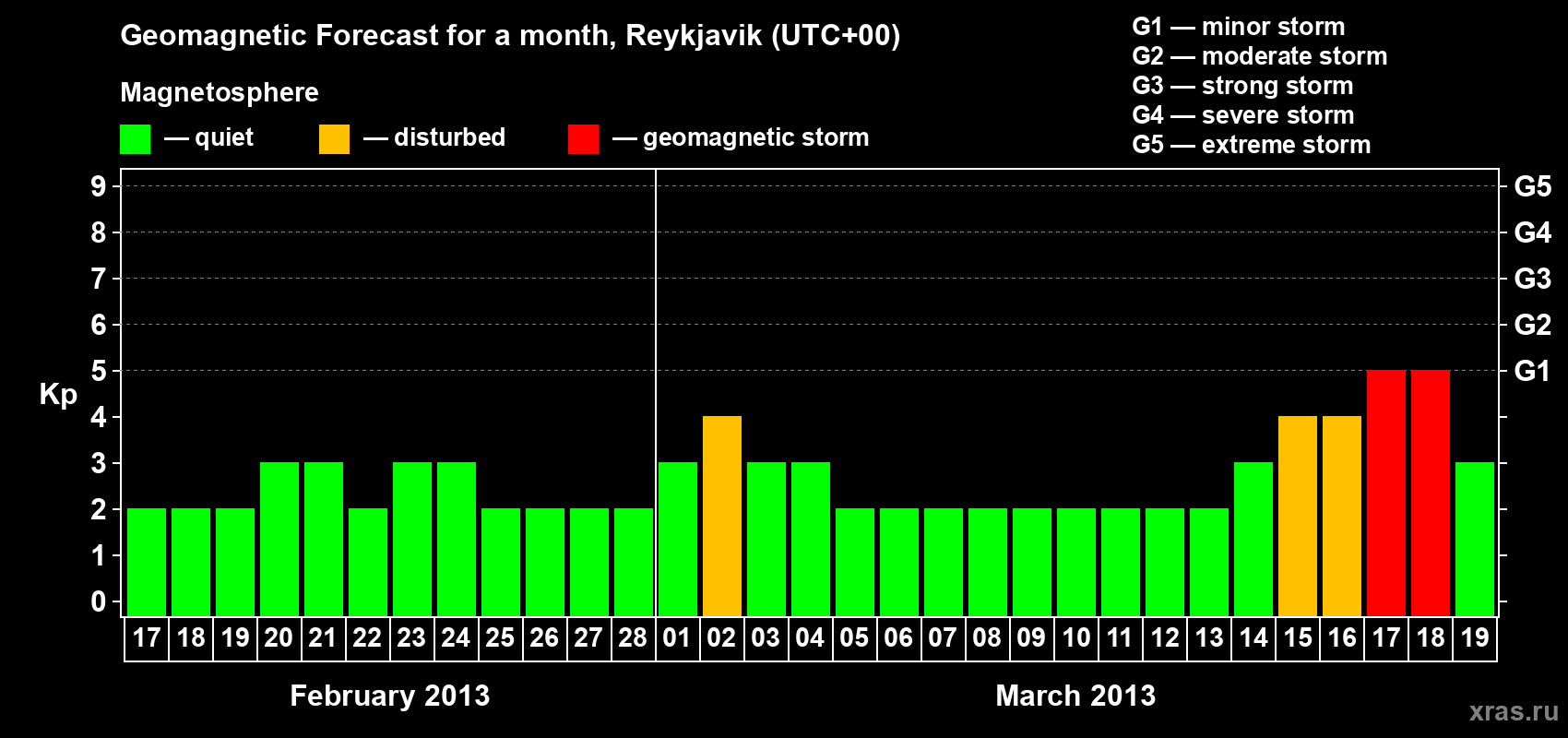Click the red geomagnetic storm legend swatch
This screenshot has height=738, width=1568.
pyautogui.click(x=583, y=139)
